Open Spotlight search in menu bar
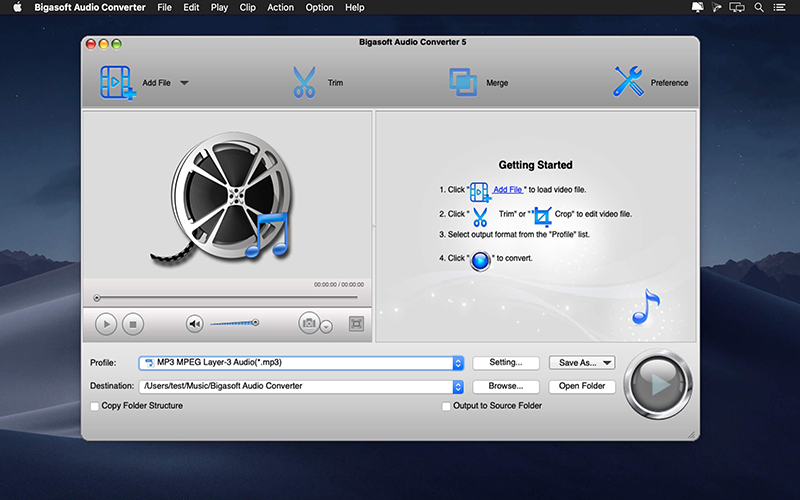Image resolution: width=800 pixels, height=500 pixels. [759, 7]
